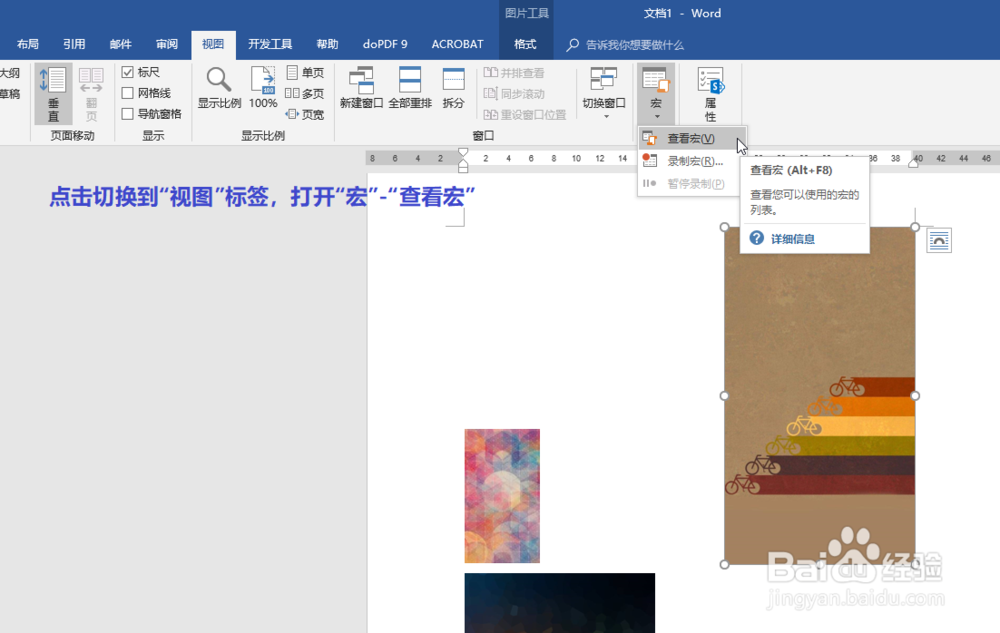Open the ACROBAT ribbon tab
This screenshot has height=633, width=1000.
click(x=457, y=44)
